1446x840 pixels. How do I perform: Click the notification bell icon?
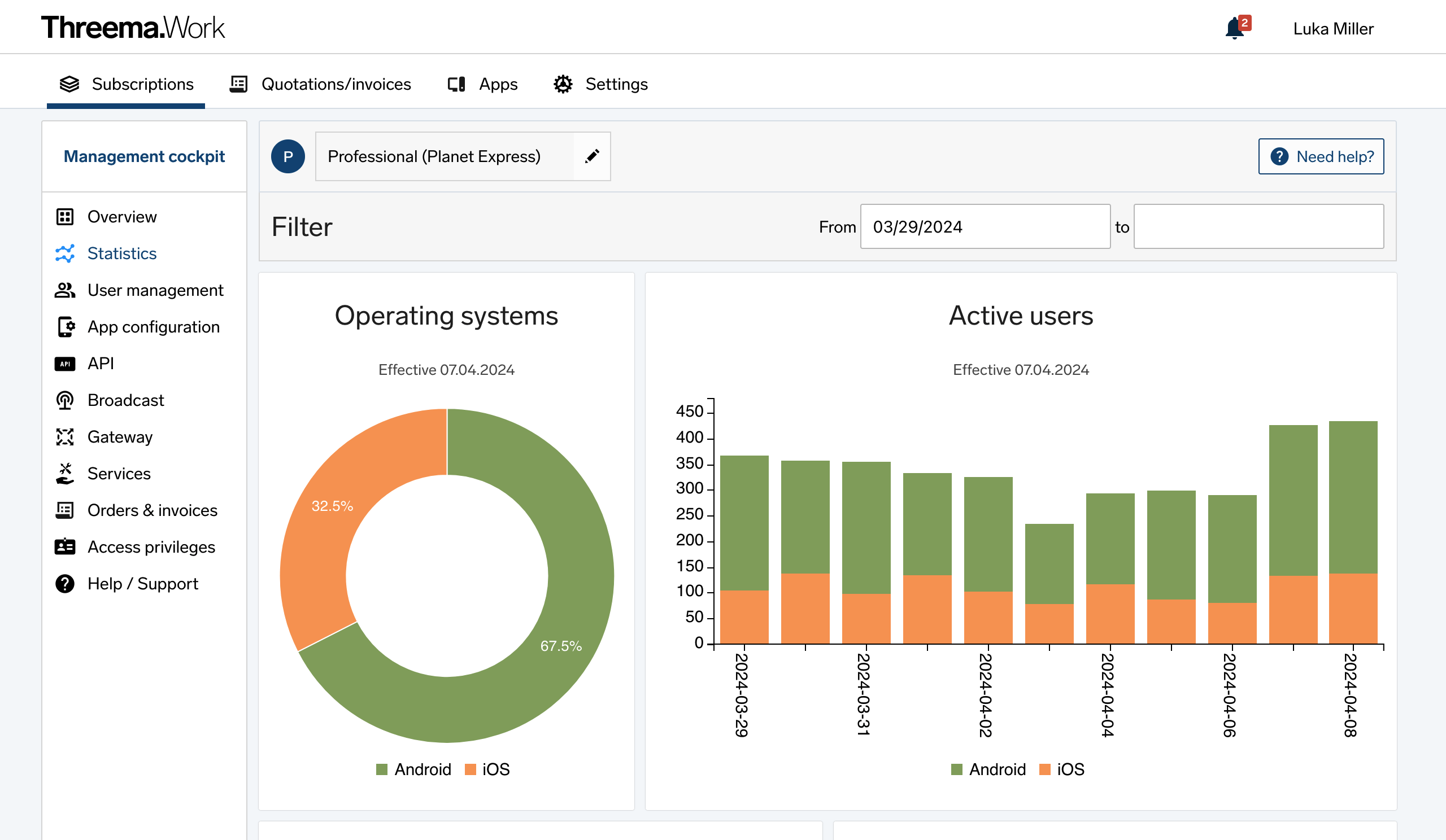click(x=1233, y=27)
